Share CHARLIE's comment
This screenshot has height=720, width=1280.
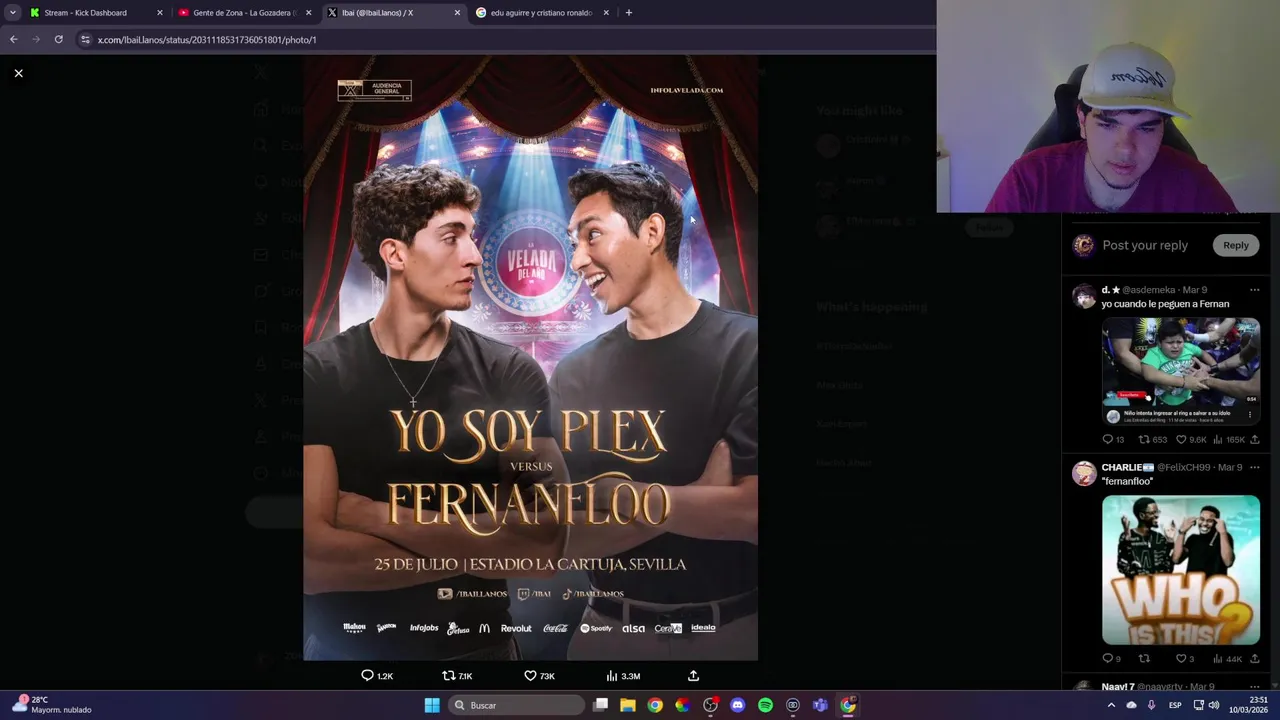click(x=1254, y=658)
